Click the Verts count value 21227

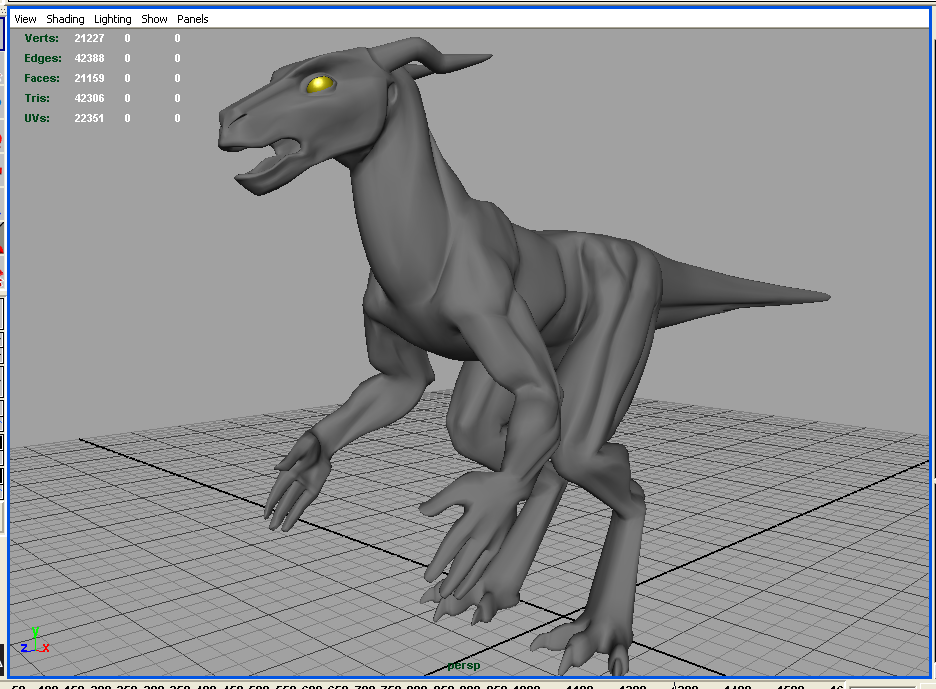point(89,38)
